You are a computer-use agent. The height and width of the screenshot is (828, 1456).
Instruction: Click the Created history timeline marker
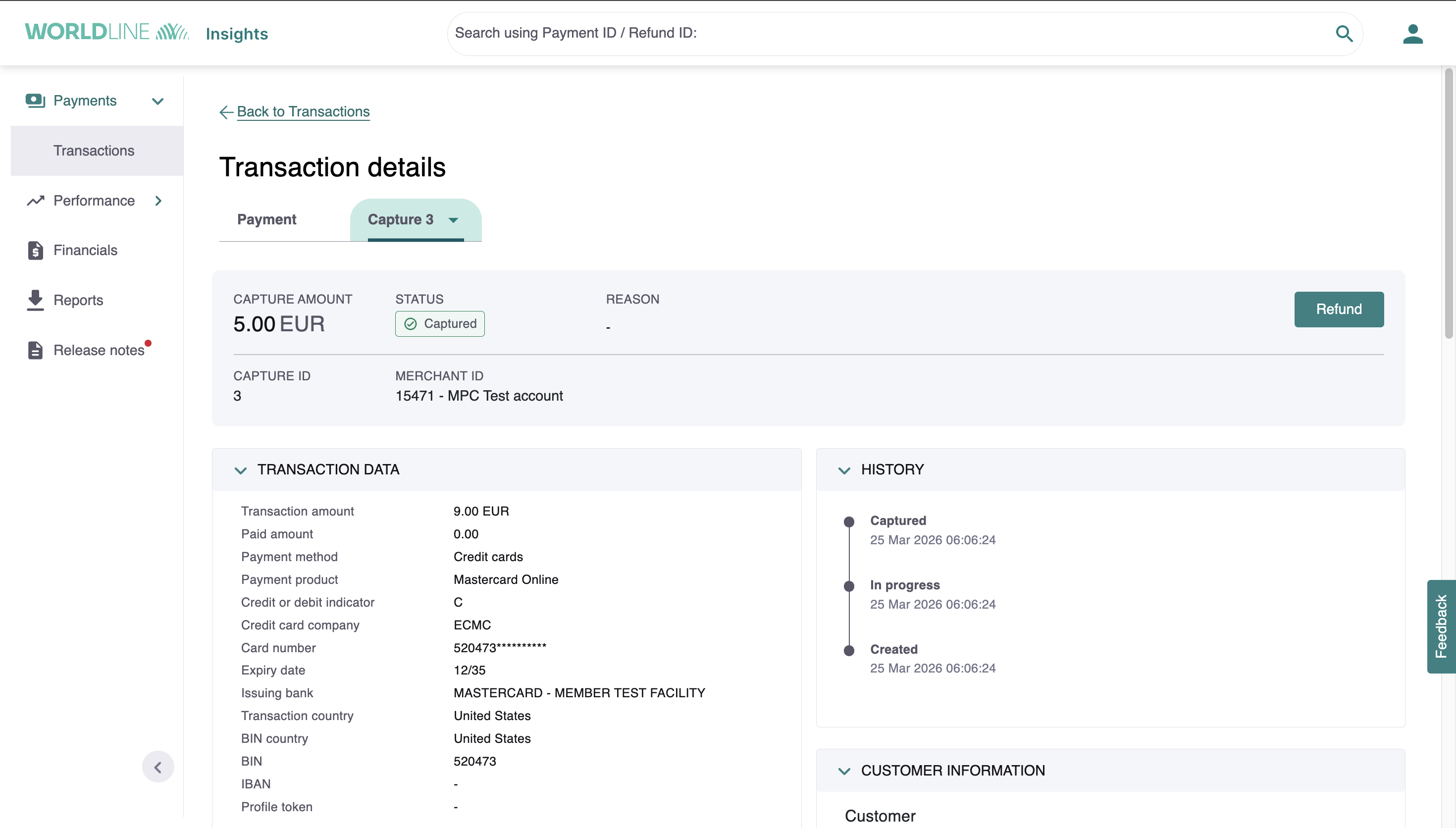coord(849,651)
